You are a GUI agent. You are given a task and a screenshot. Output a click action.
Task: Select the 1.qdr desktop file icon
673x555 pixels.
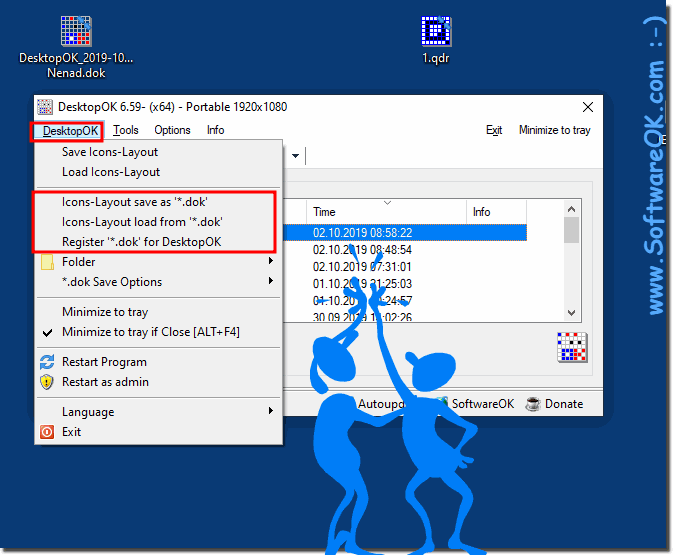pyautogui.click(x=436, y=31)
